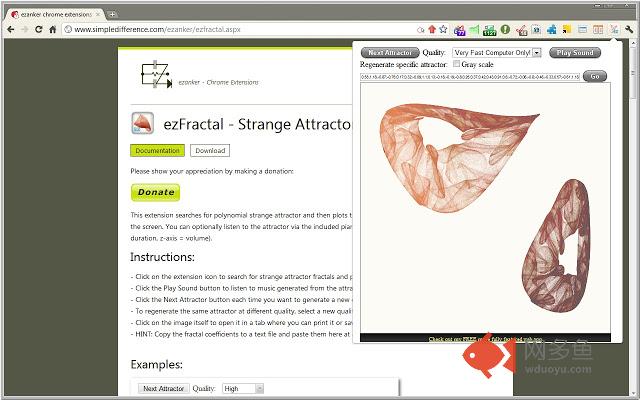640x400 pixels.
Task: Open the red checkmark extension icon
Action: click(521, 30)
